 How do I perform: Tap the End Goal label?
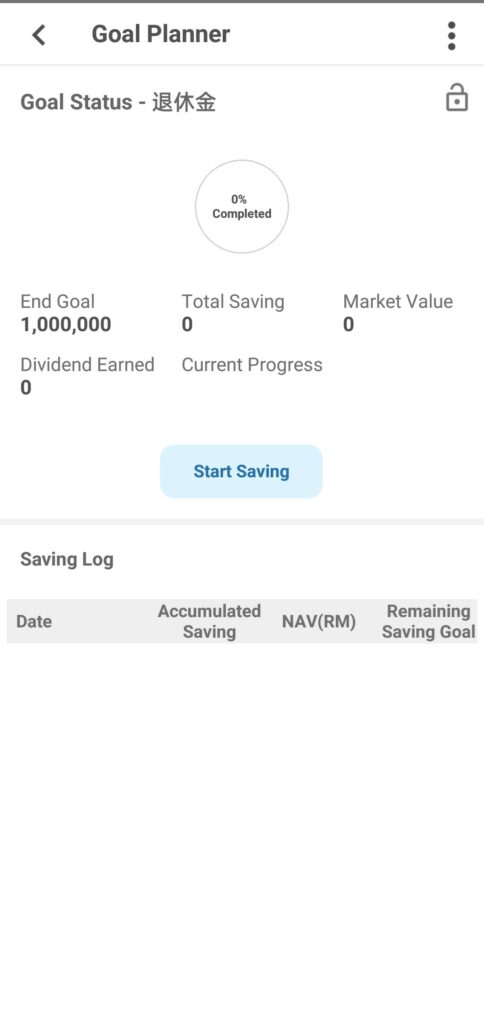(57, 302)
